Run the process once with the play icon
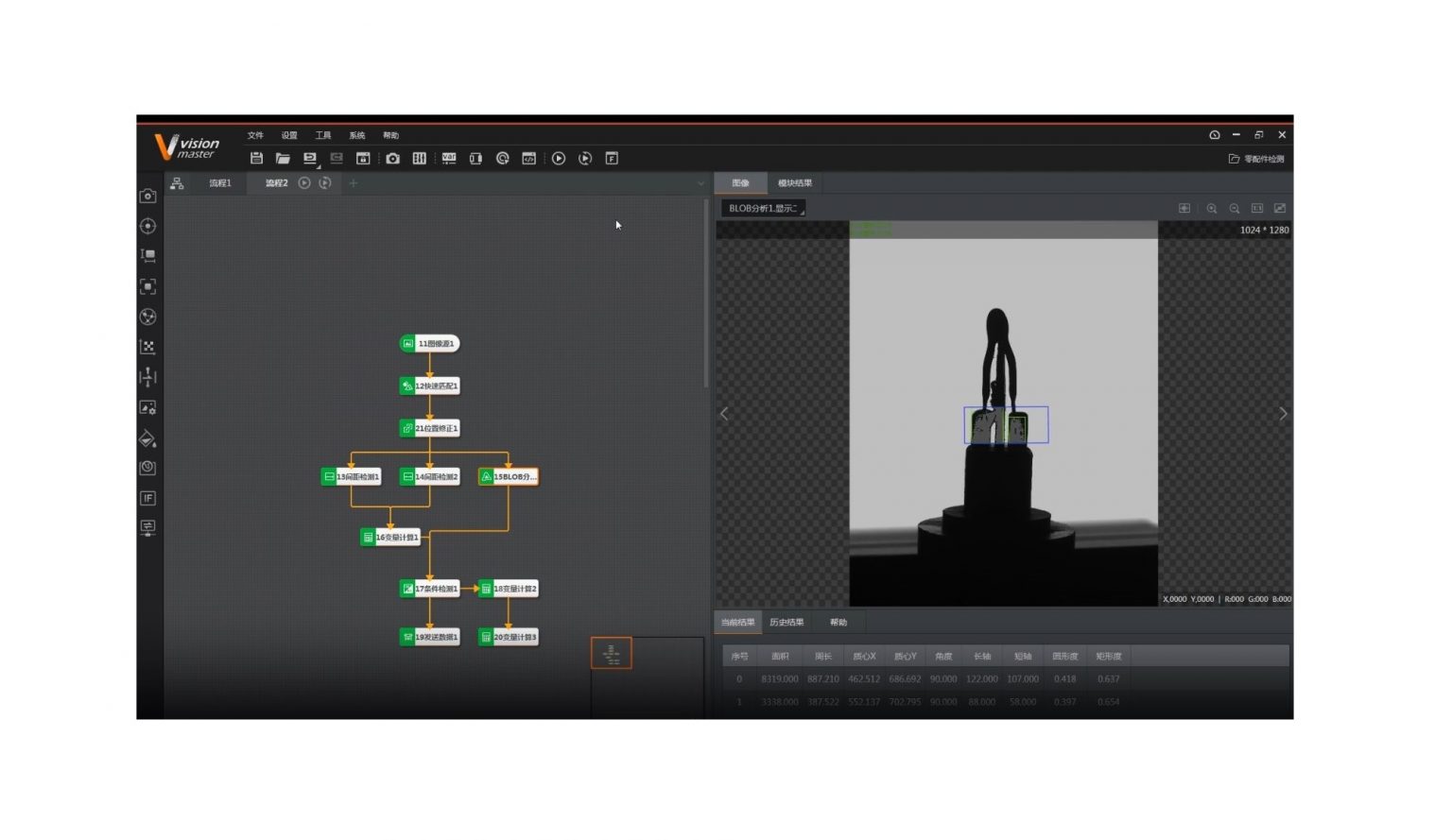The width and height of the screenshot is (1452, 840). (559, 158)
